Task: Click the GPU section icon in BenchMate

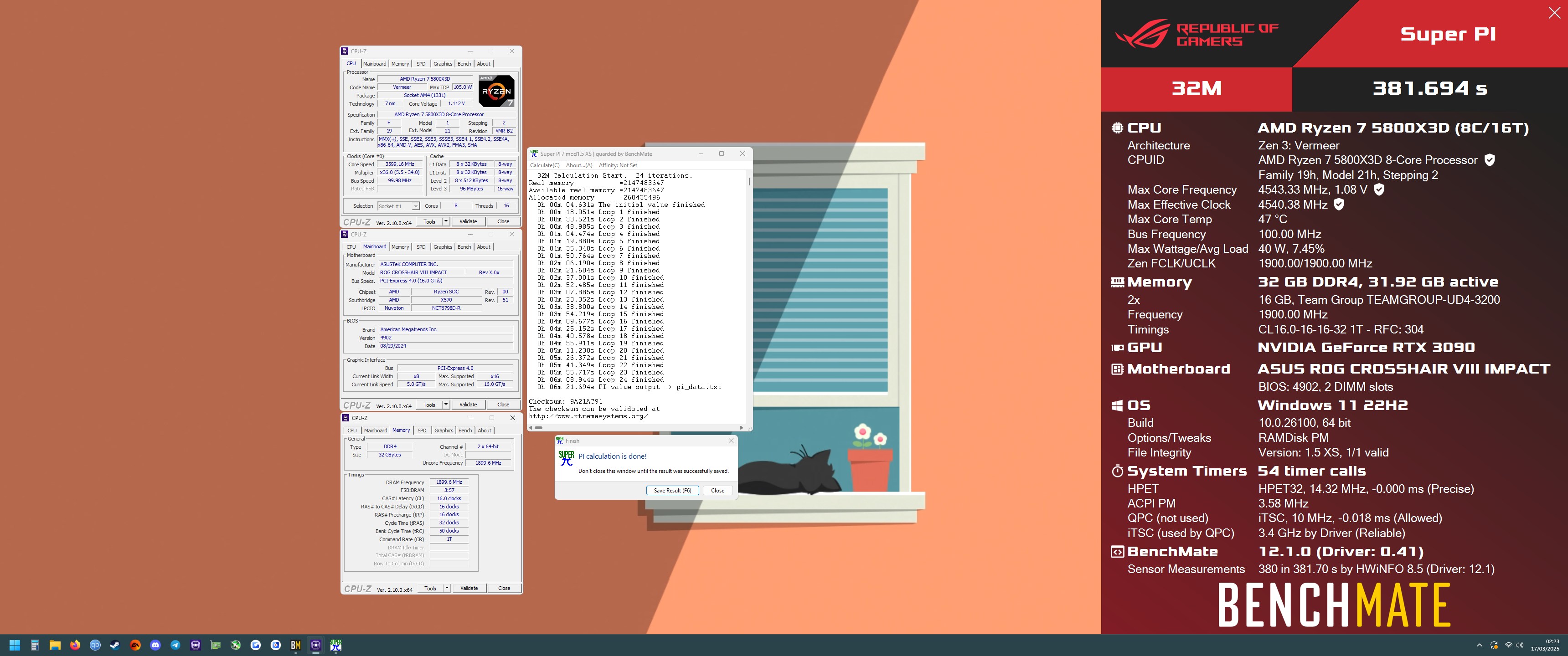Action: pos(1118,348)
